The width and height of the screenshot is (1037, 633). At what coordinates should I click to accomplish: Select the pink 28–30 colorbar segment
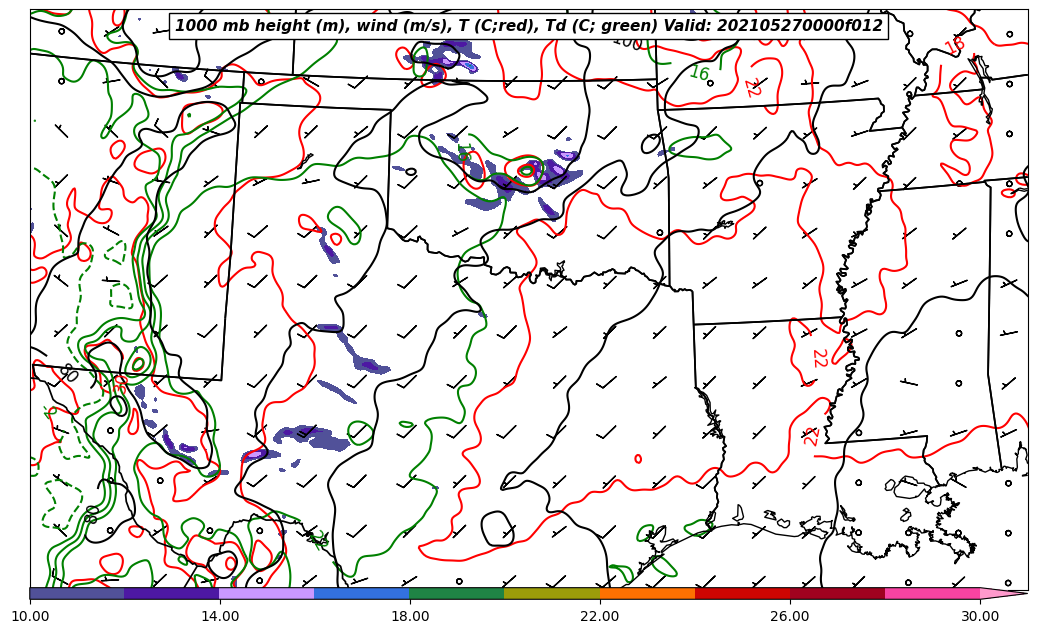(x=932, y=593)
